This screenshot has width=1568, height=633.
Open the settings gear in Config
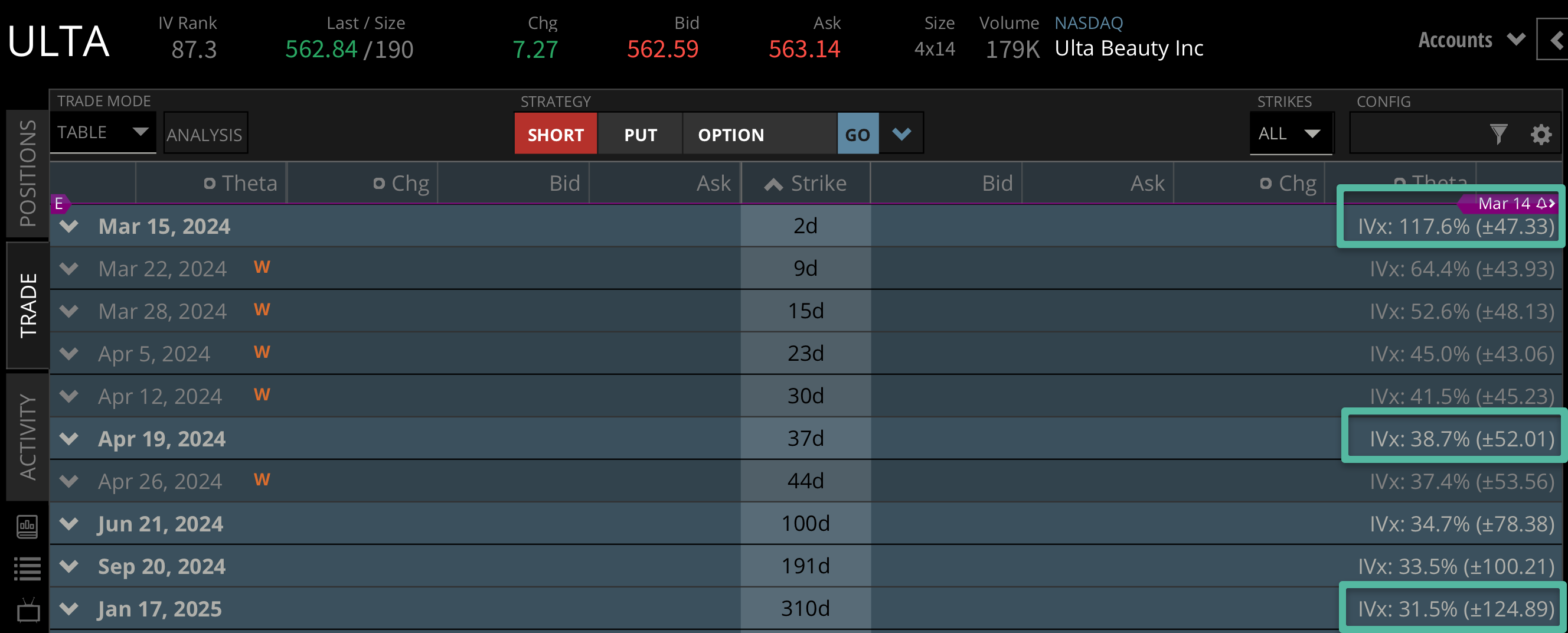pos(1541,134)
